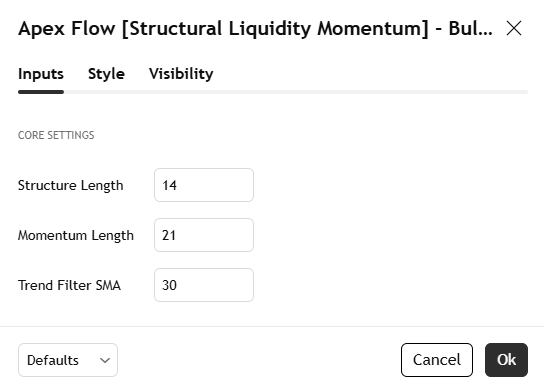
Task: Cancel the indicator settings changes
Action: coord(437,360)
